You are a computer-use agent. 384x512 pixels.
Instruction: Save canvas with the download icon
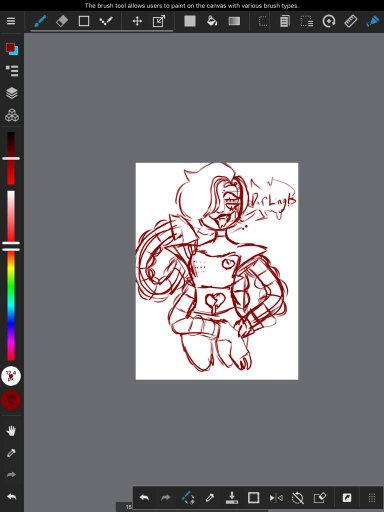coord(232,498)
